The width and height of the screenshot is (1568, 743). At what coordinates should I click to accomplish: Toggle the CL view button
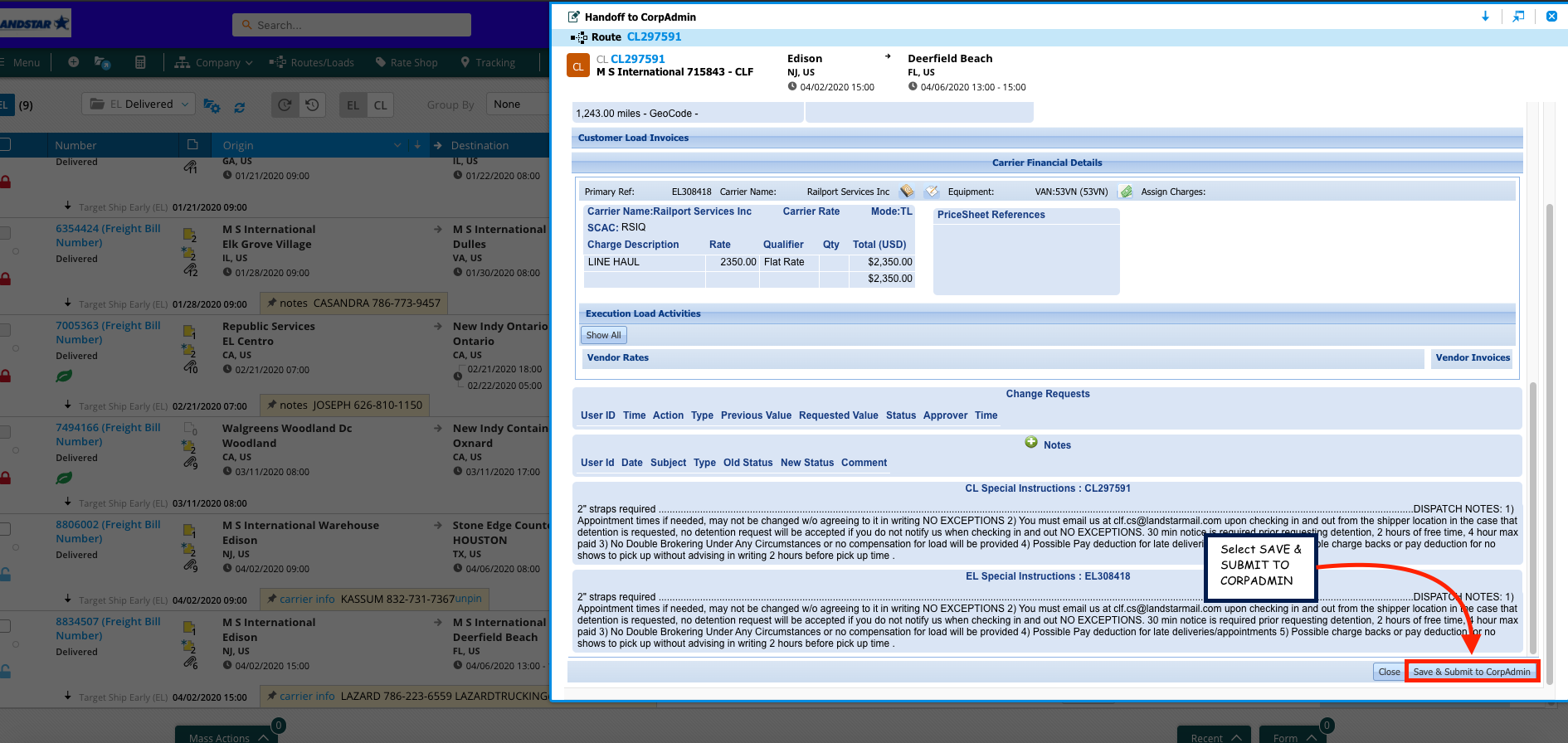click(381, 104)
